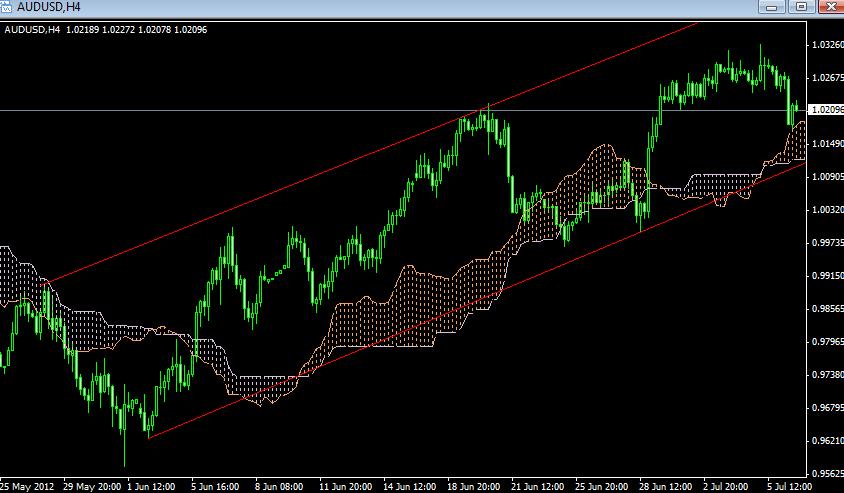The height and width of the screenshot is (493, 844).
Task: Click the '29 May 20:00' time label
Action: [x=92, y=487]
